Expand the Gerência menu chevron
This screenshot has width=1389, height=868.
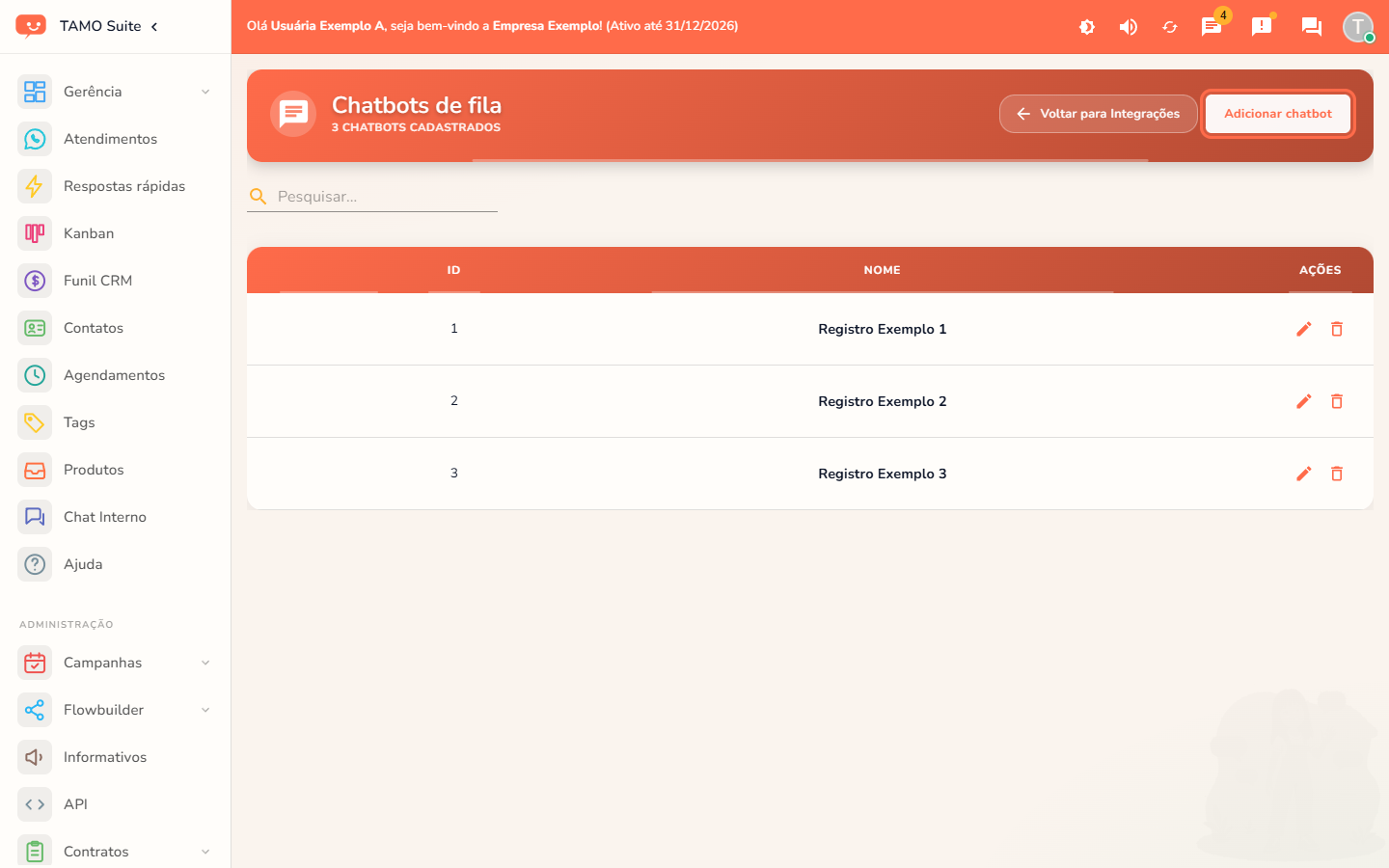pyautogui.click(x=205, y=92)
